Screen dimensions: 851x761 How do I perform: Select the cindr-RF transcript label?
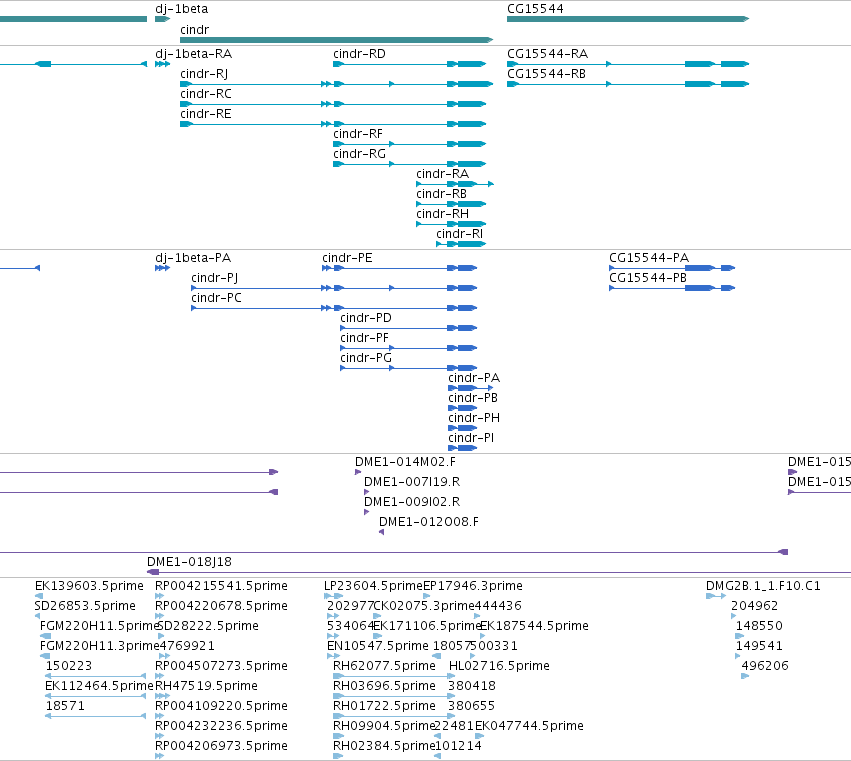click(358, 134)
